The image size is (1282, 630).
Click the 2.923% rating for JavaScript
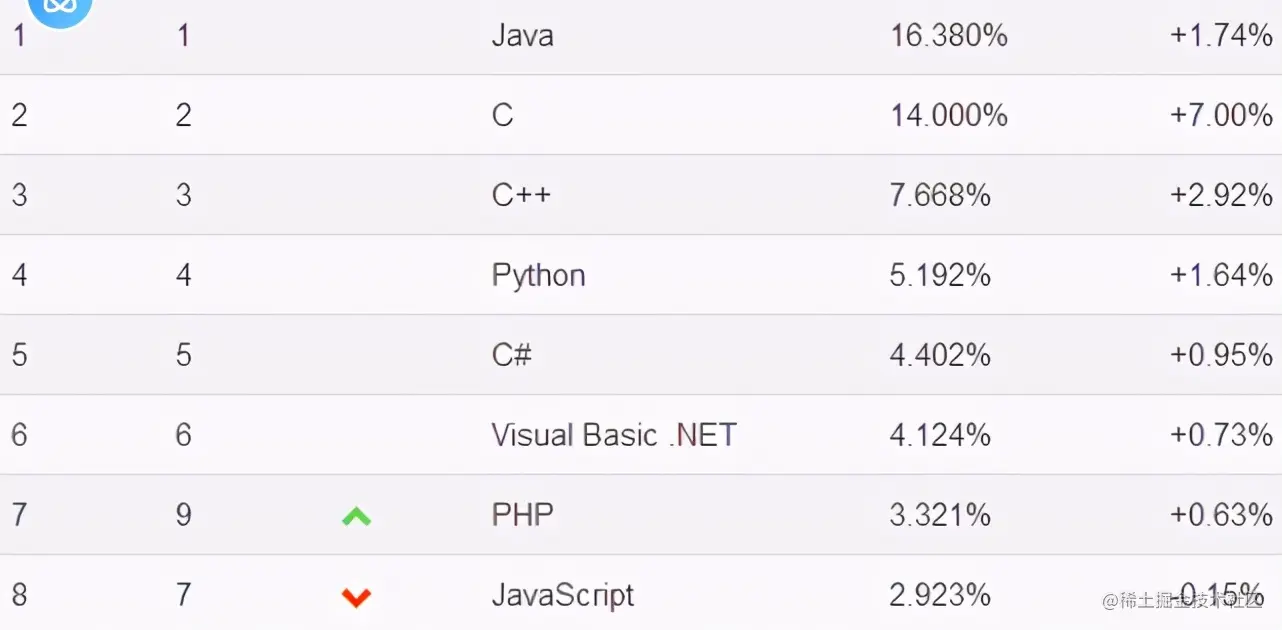click(940, 595)
